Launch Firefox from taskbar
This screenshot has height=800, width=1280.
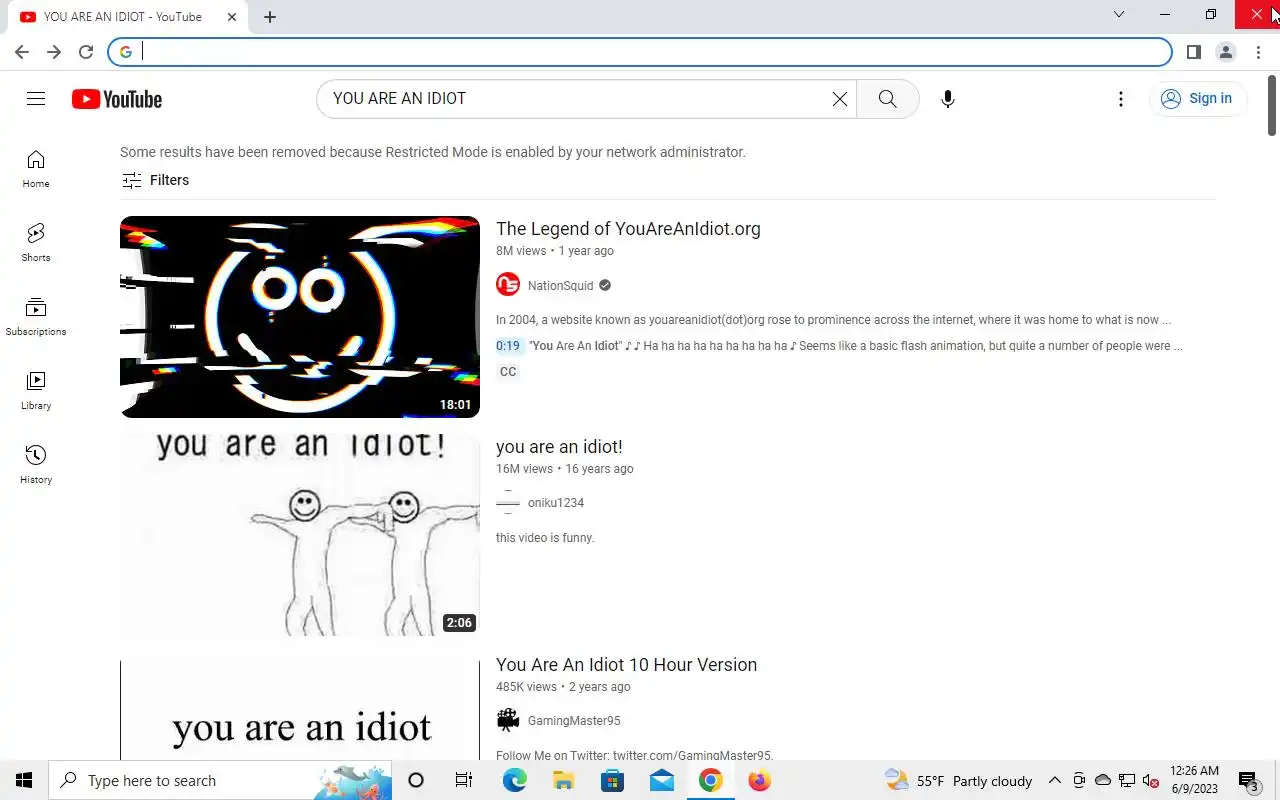[760, 781]
